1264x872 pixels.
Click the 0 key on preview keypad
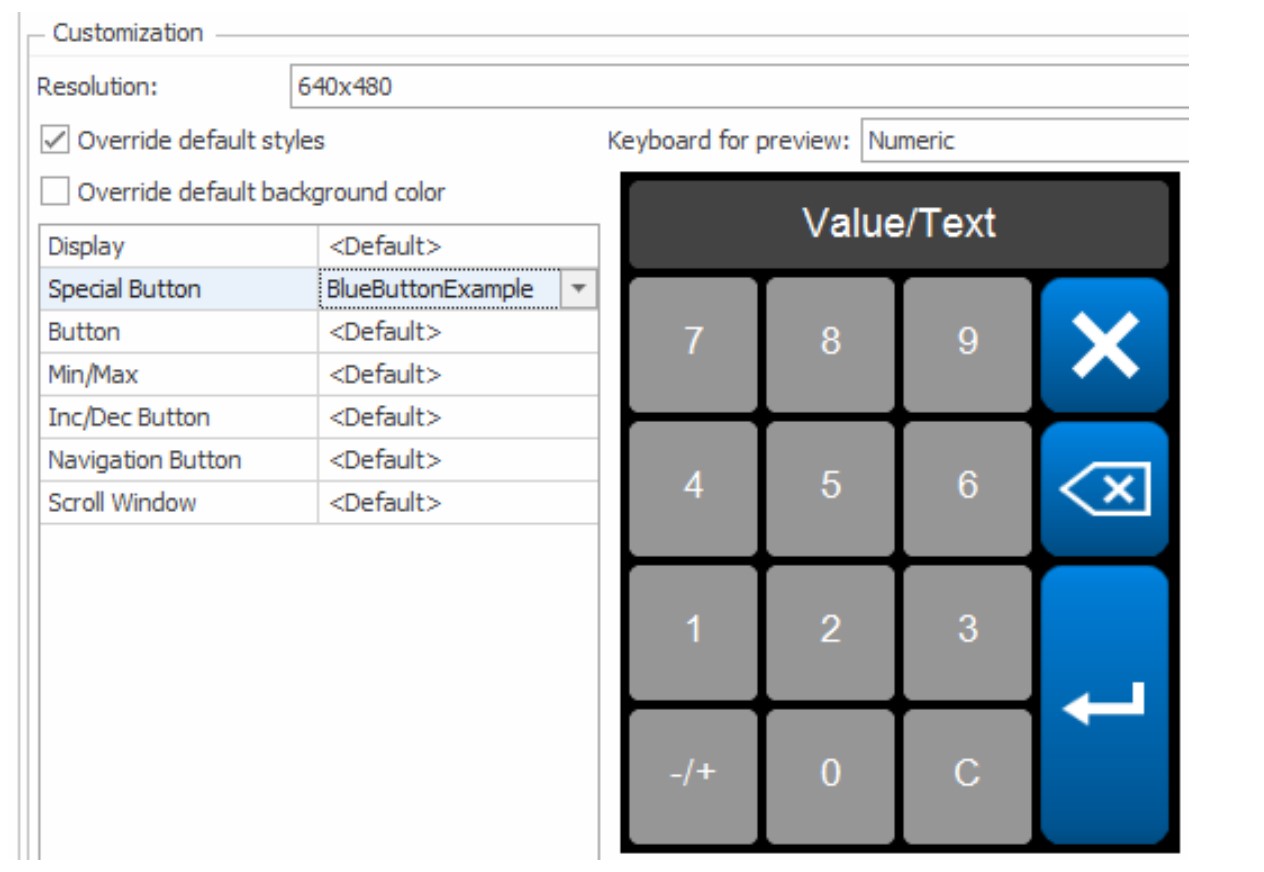pos(830,777)
